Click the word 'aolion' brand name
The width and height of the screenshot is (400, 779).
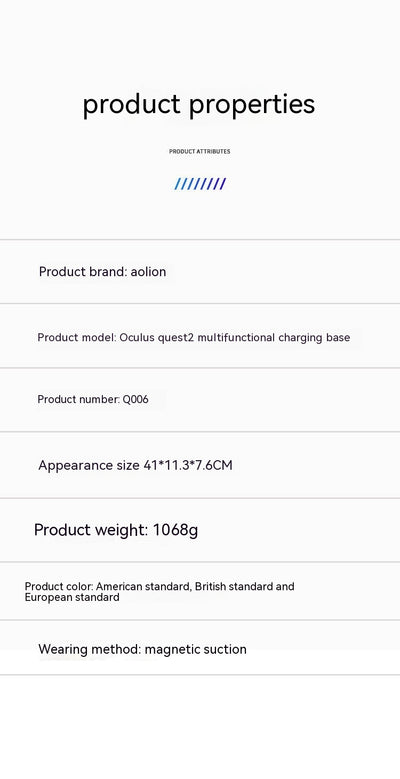(x=148, y=272)
